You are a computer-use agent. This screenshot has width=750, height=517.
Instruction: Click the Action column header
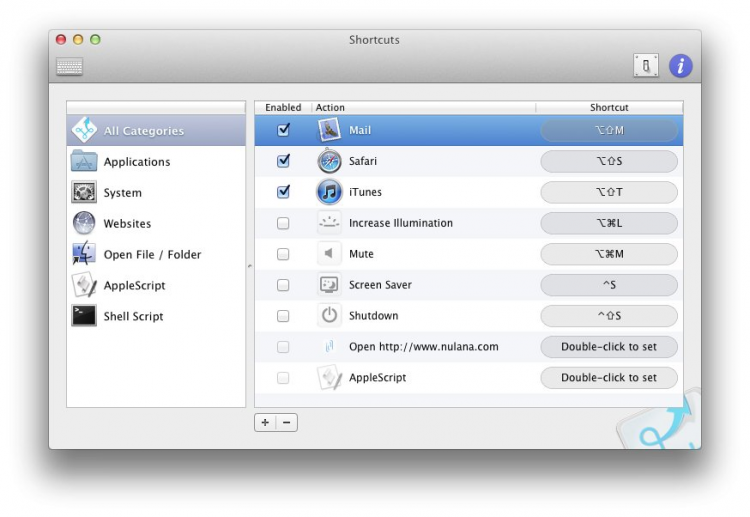[x=424, y=107]
